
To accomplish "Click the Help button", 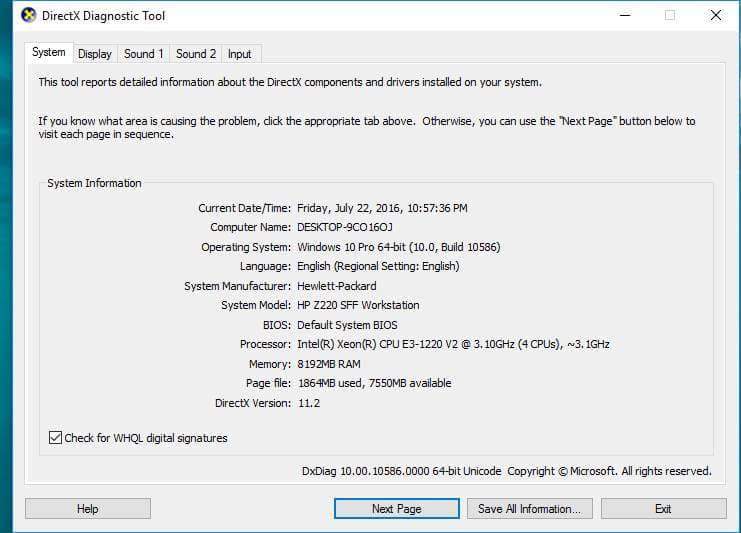I will 88,508.
